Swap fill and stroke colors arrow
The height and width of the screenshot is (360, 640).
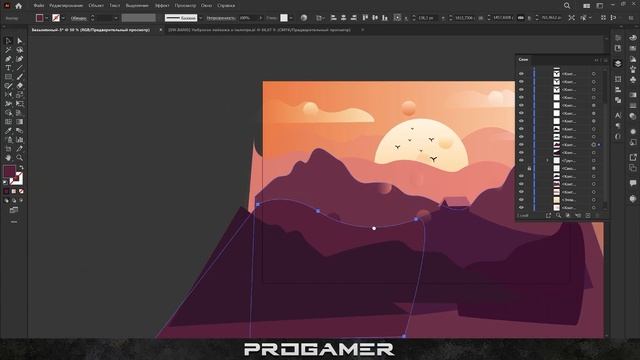tap(21, 167)
